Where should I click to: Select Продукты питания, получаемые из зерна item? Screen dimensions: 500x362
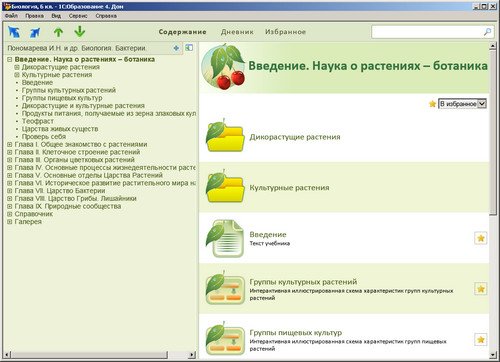coord(109,113)
